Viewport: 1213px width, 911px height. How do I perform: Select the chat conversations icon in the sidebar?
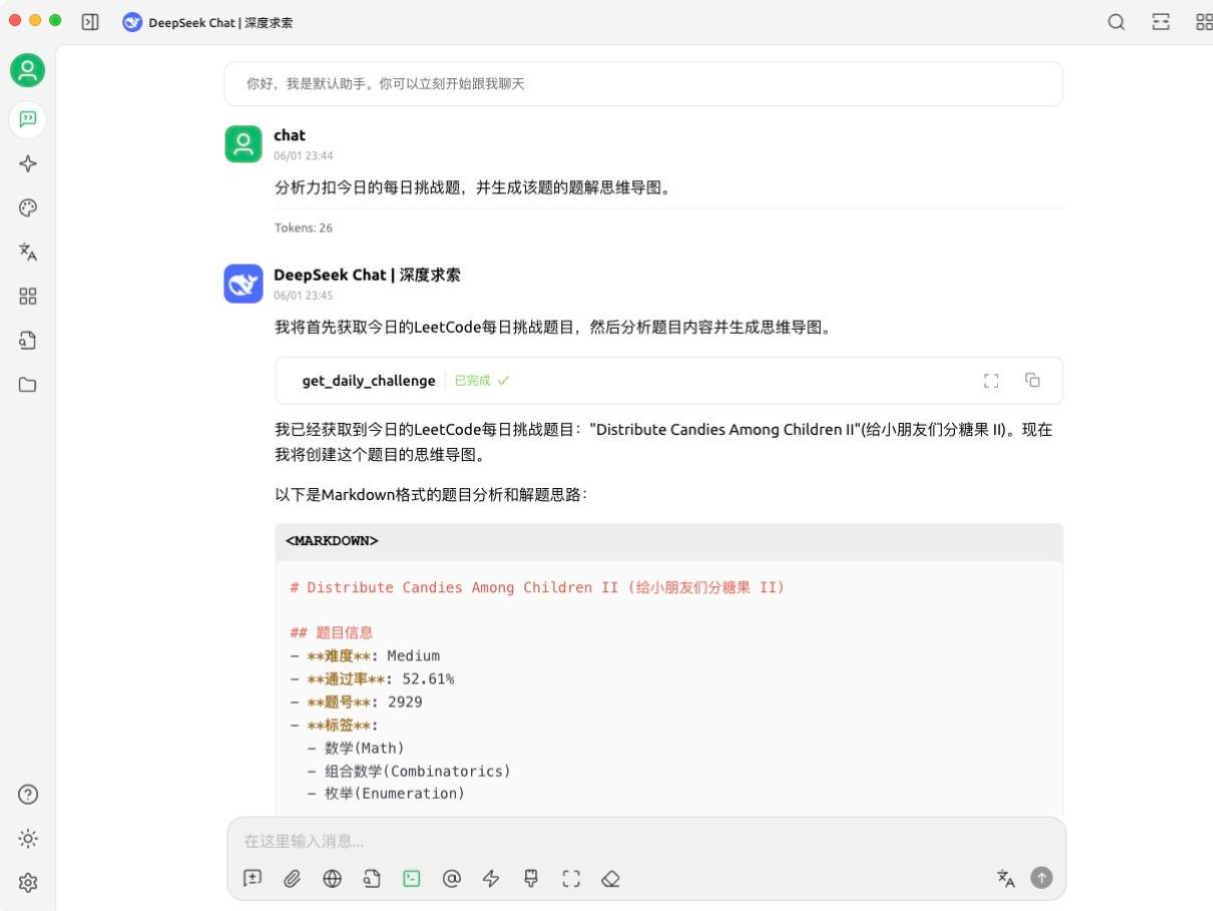tap(27, 120)
